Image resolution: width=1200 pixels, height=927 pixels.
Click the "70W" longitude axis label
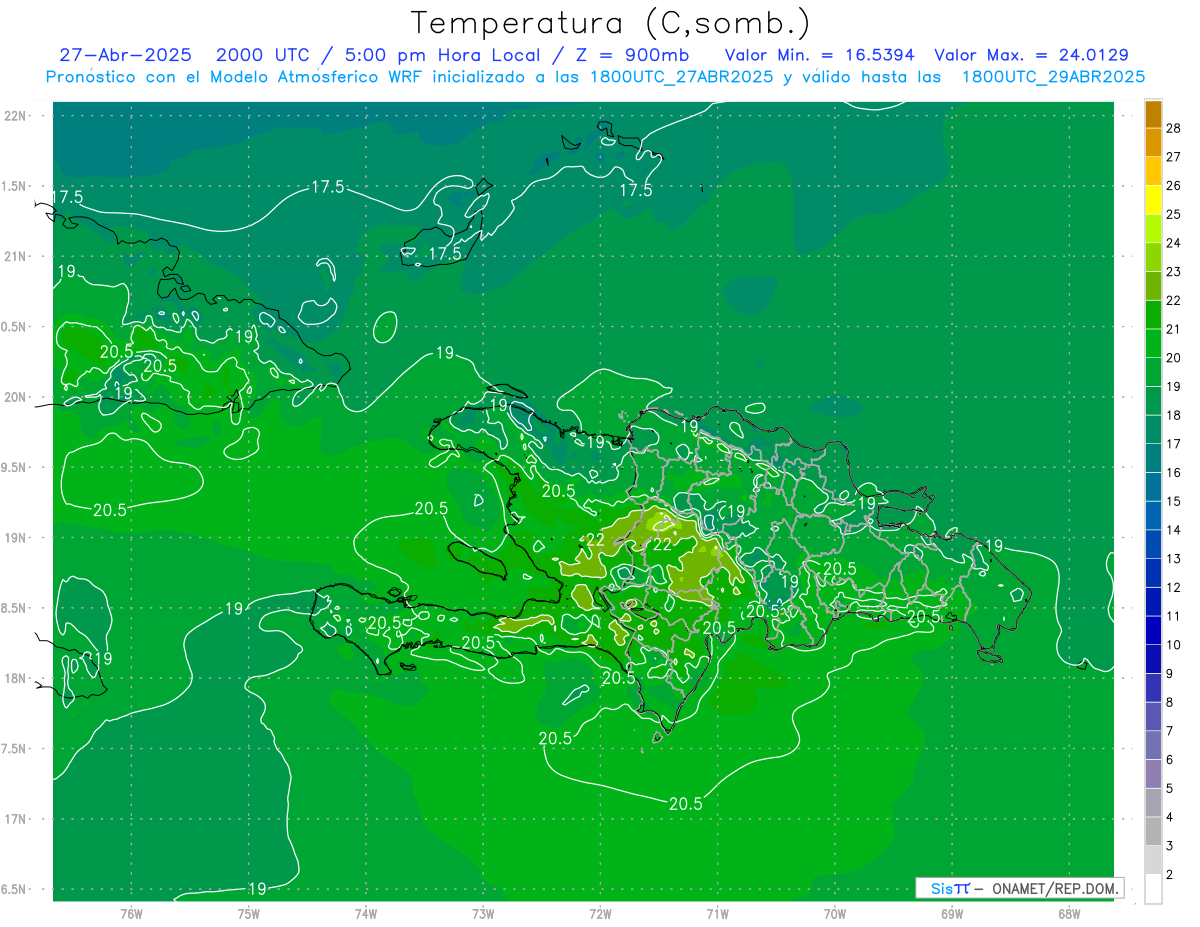pyautogui.click(x=834, y=913)
